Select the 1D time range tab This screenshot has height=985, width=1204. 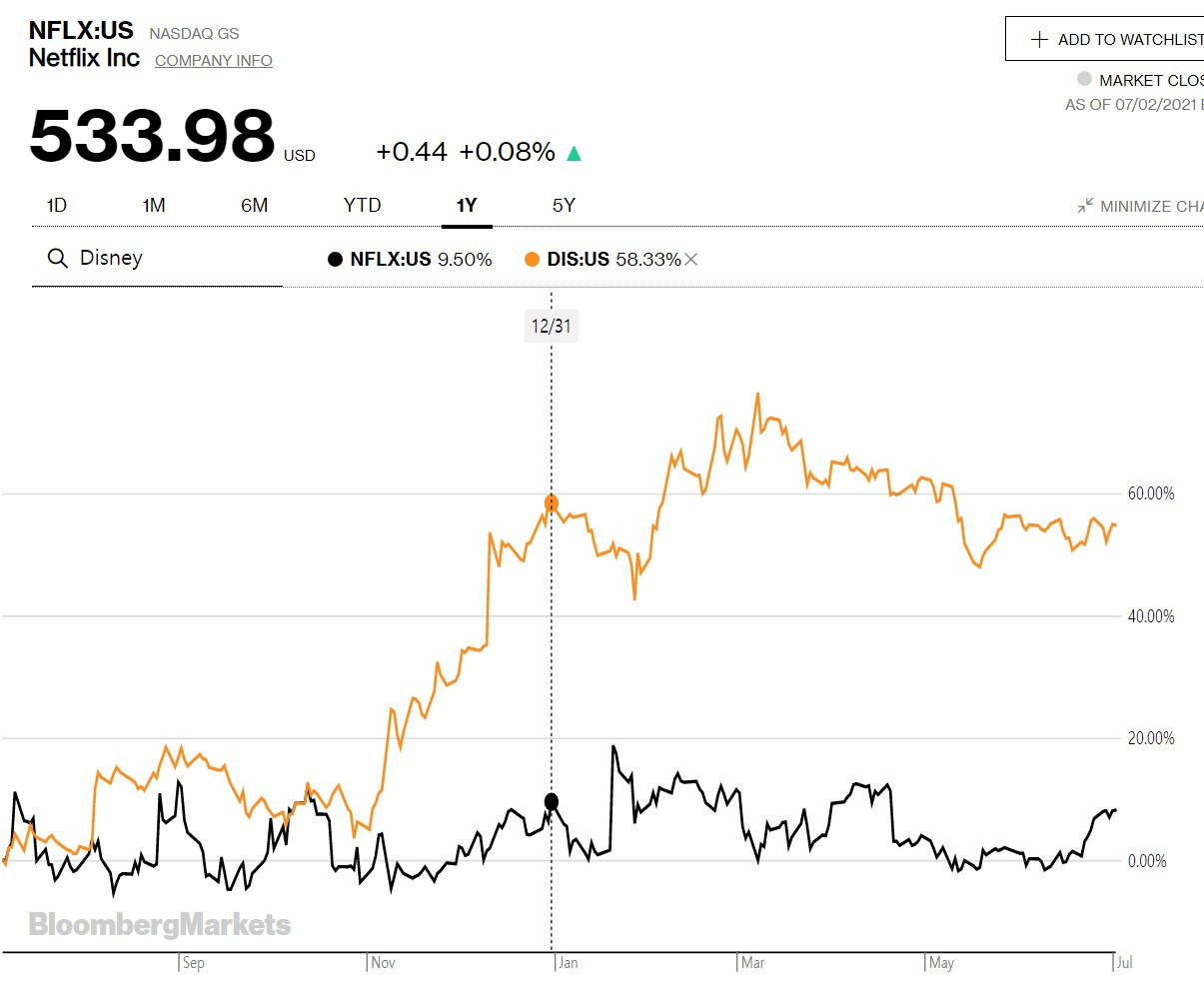[x=57, y=205]
